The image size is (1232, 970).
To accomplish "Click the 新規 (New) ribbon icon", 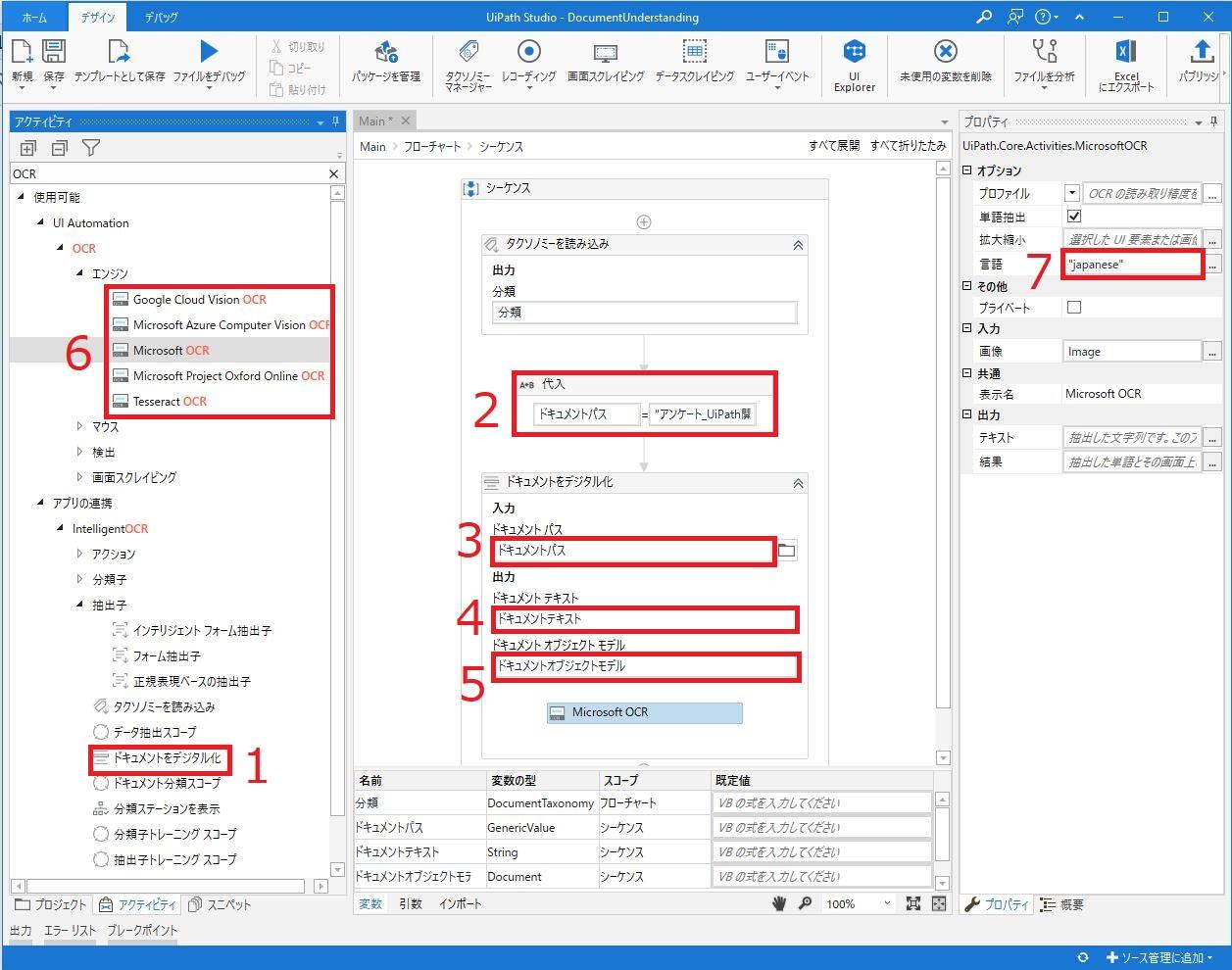I will pos(22,52).
